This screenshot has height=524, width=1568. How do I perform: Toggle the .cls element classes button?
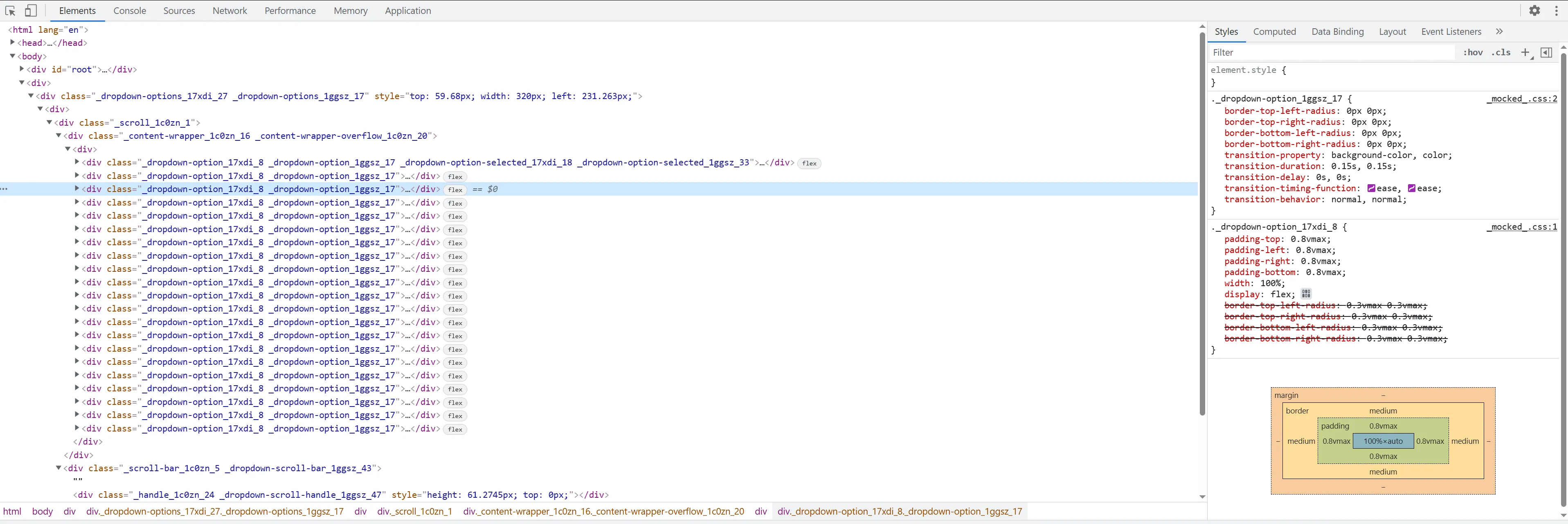pyautogui.click(x=1501, y=52)
